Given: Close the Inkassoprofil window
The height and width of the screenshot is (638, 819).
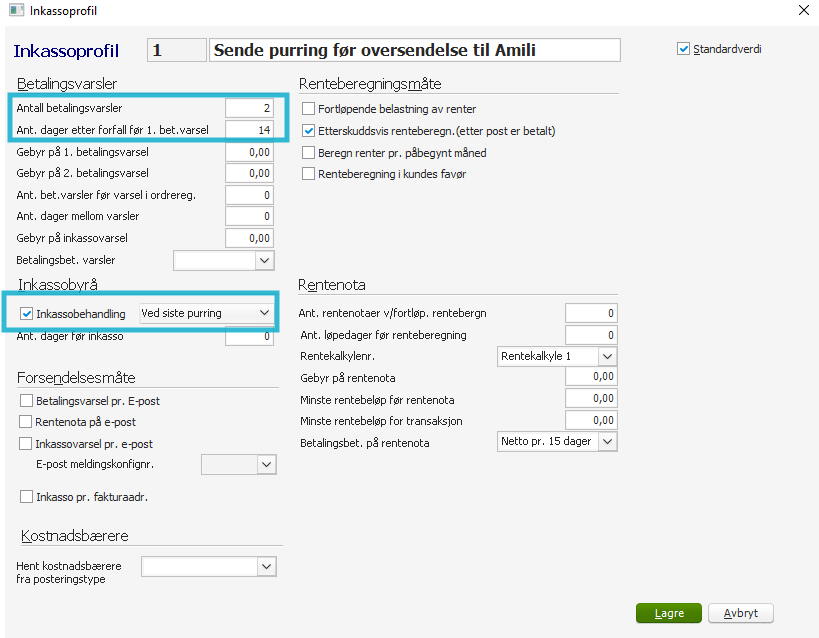Looking at the screenshot, I should pos(803,10).
